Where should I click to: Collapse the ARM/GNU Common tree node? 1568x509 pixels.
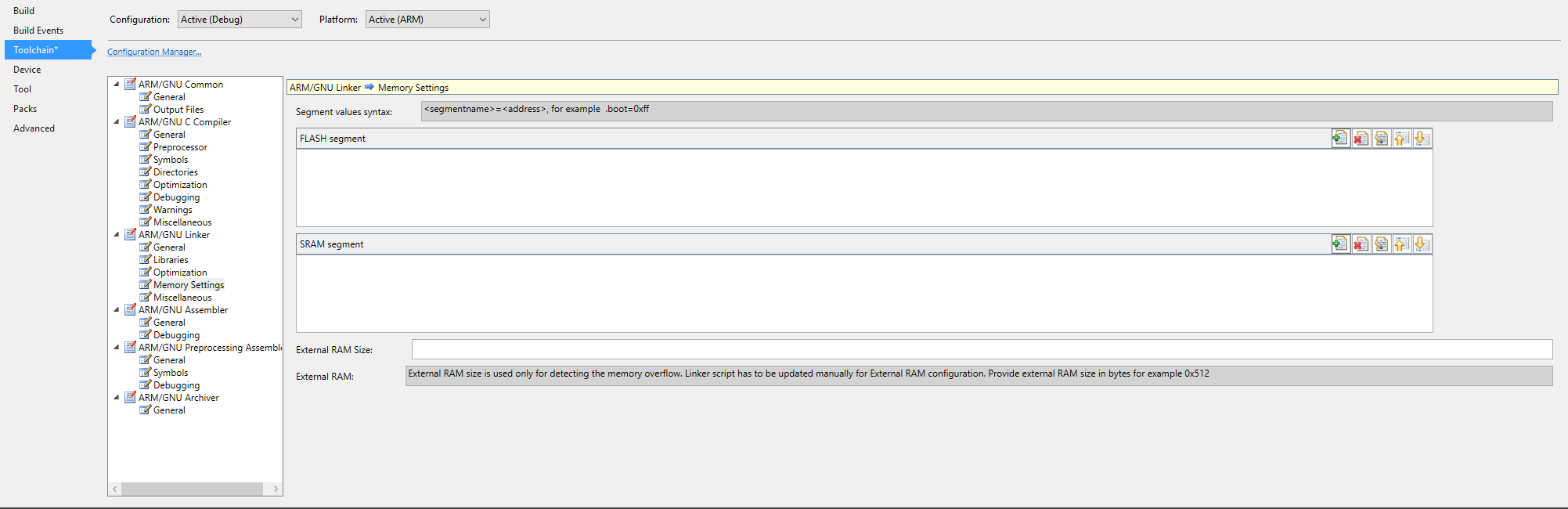click(117, 85)
